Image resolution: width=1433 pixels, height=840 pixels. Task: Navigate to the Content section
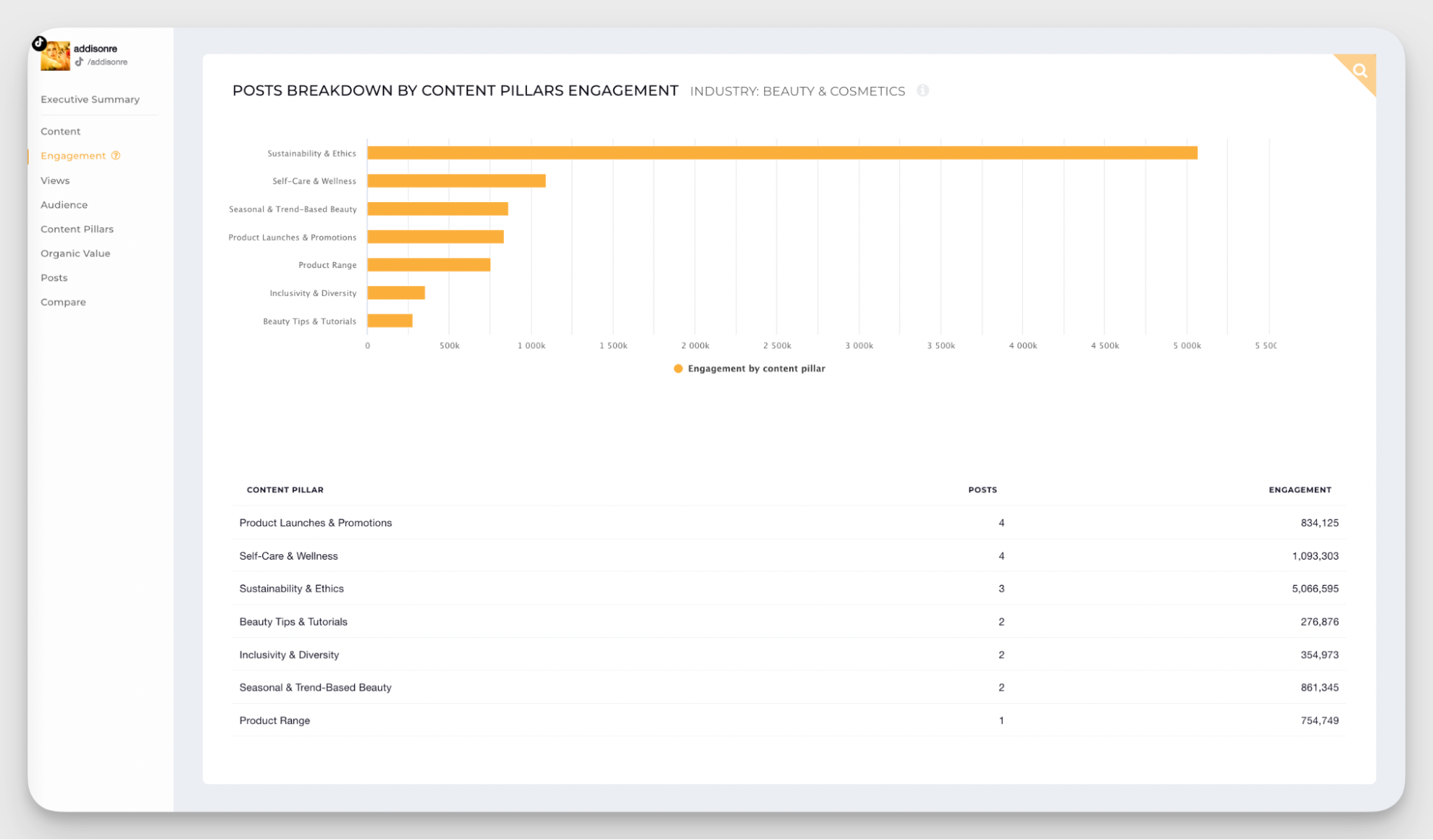pyautogui.click(x=60, y=131)
